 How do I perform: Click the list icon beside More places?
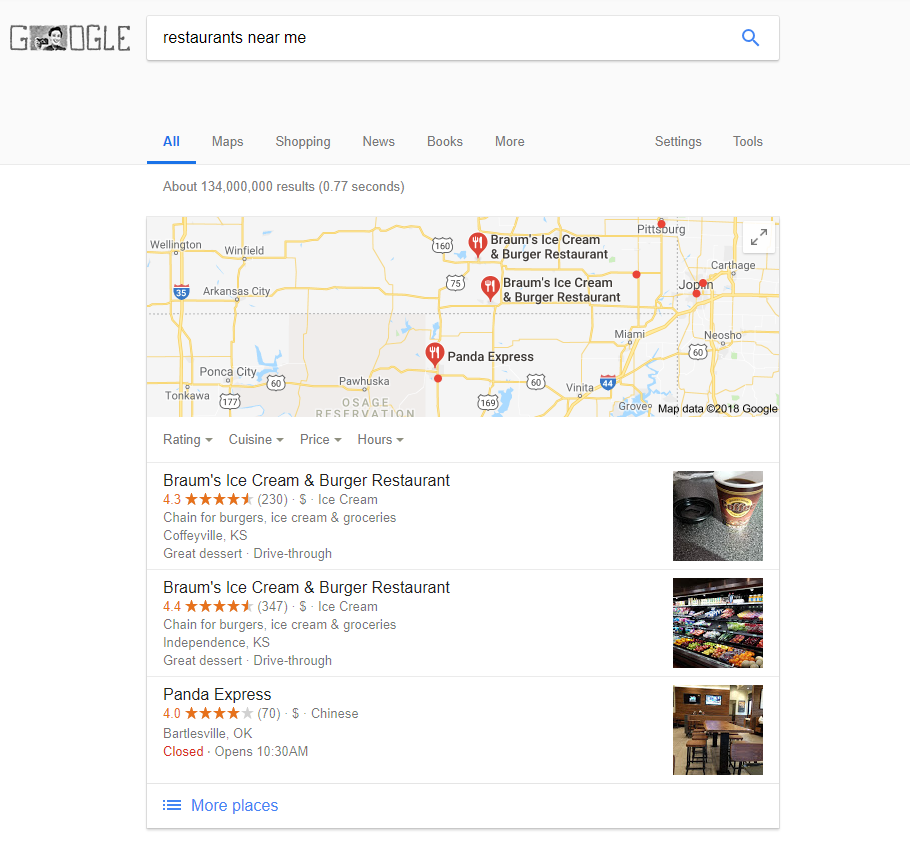[x=172, y=805]
